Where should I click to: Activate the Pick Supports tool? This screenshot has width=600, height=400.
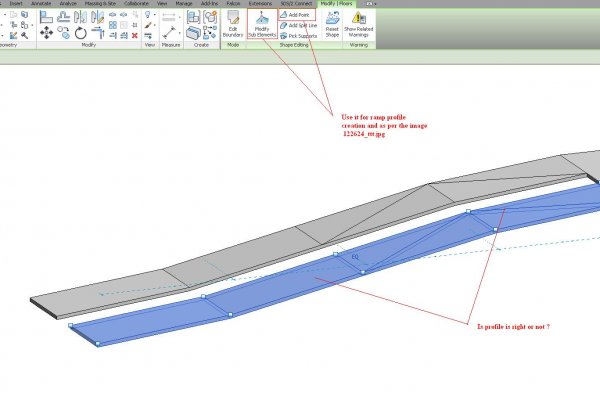coord(297,35)
